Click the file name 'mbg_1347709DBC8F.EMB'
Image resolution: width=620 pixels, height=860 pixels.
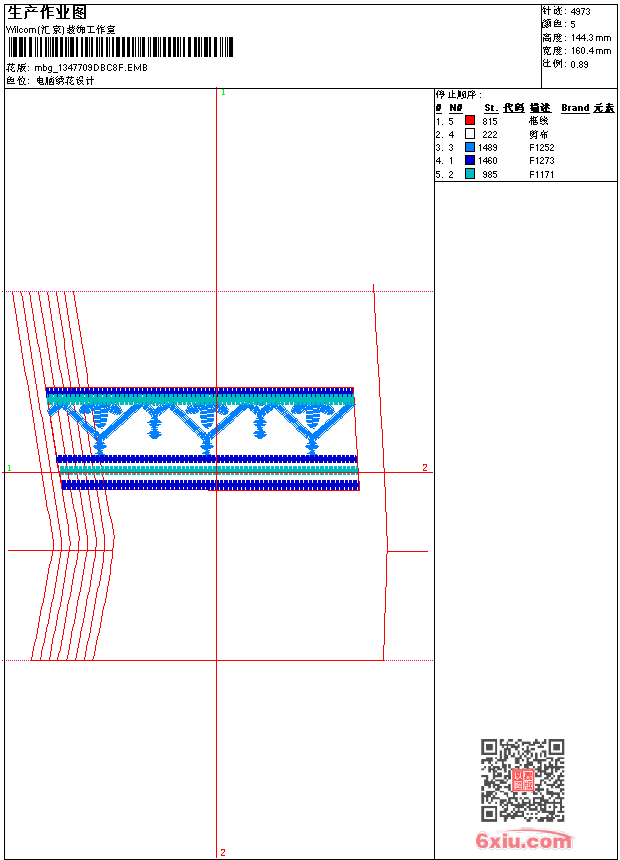click(91, 68)
